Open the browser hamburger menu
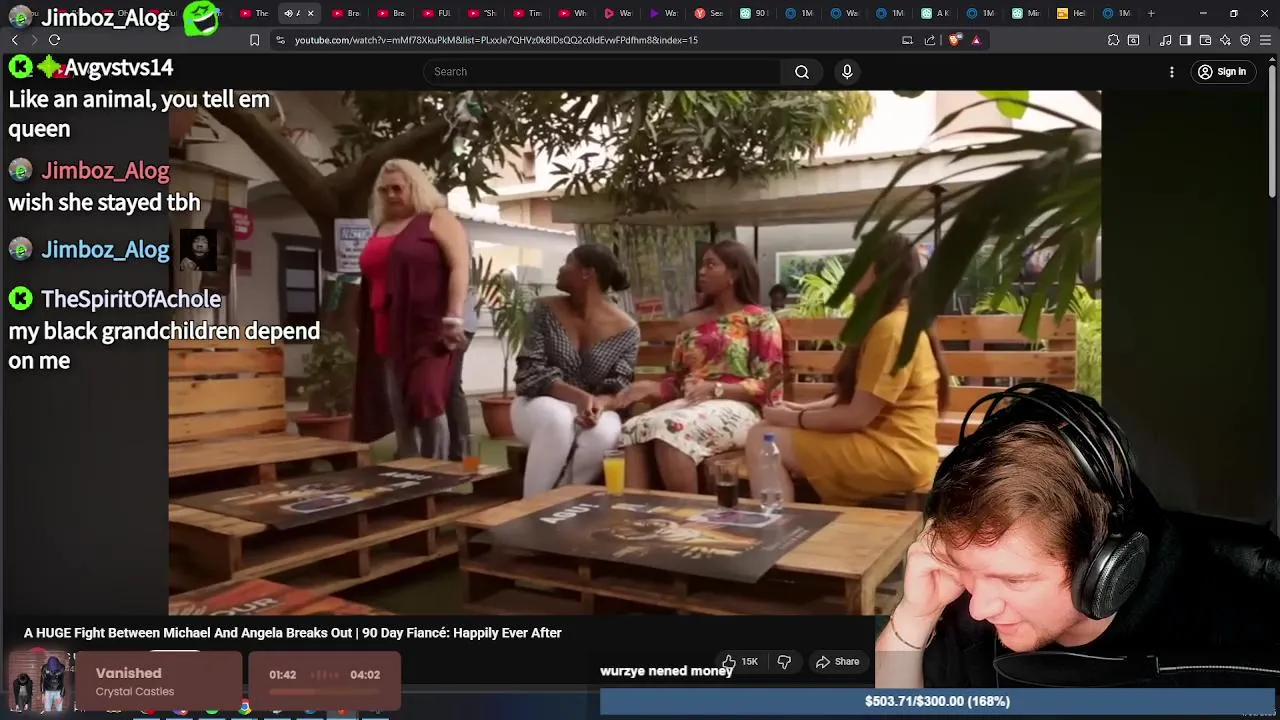This screenshot has height=720, width=1280. point(1266,40)
